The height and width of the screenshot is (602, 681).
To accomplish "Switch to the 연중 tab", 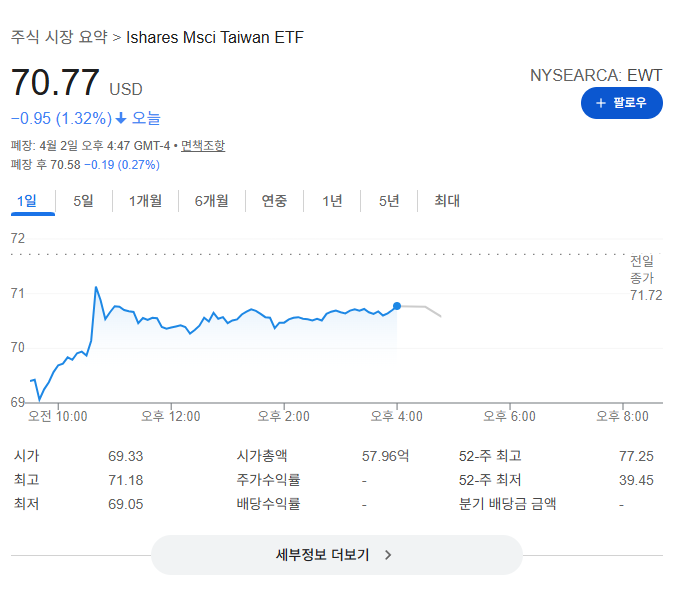I will (x=274, y=201).
